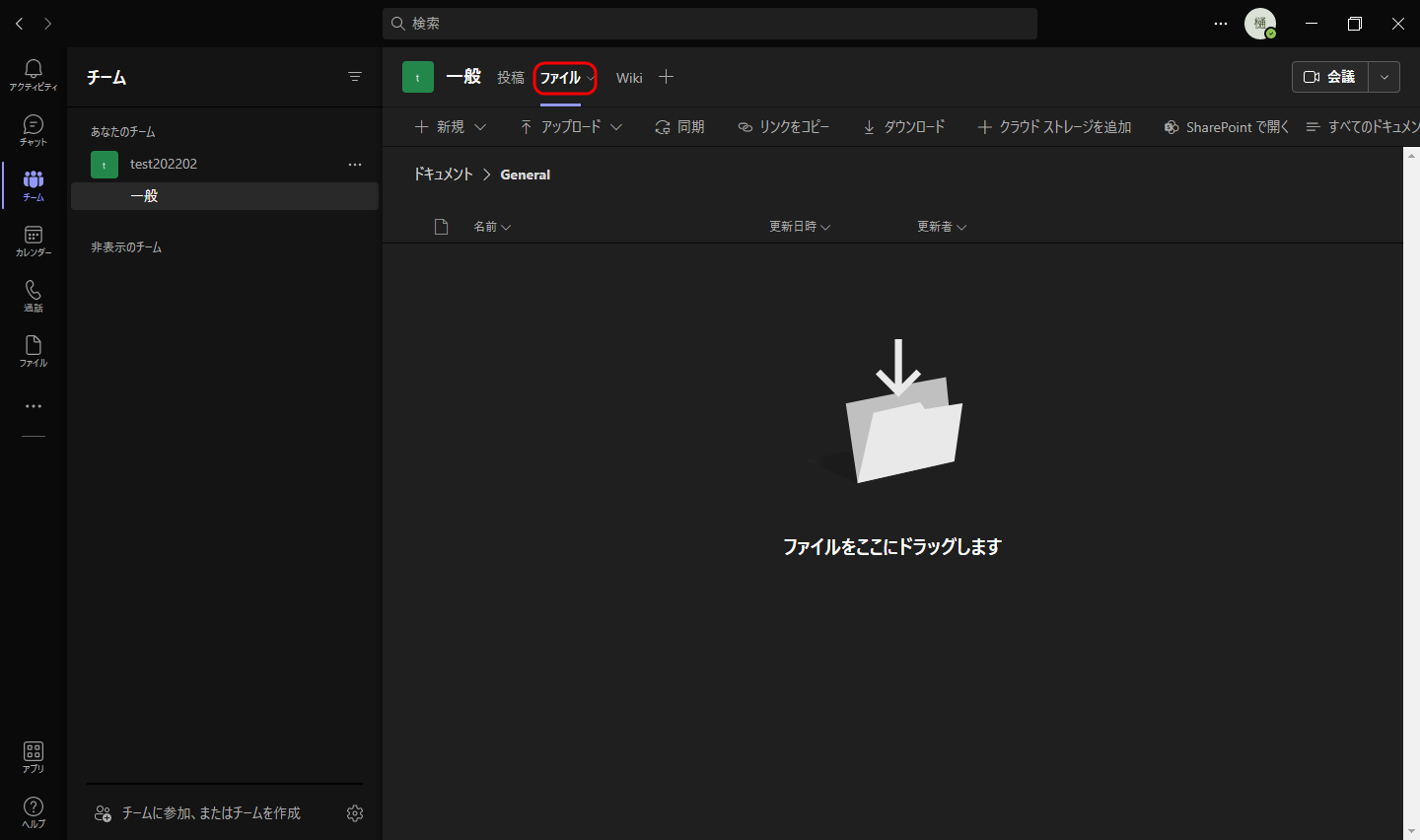This screenshot has height=840, width=1420.
Task: Open the ファイル tab dropdown chevron
Action: 591,78
